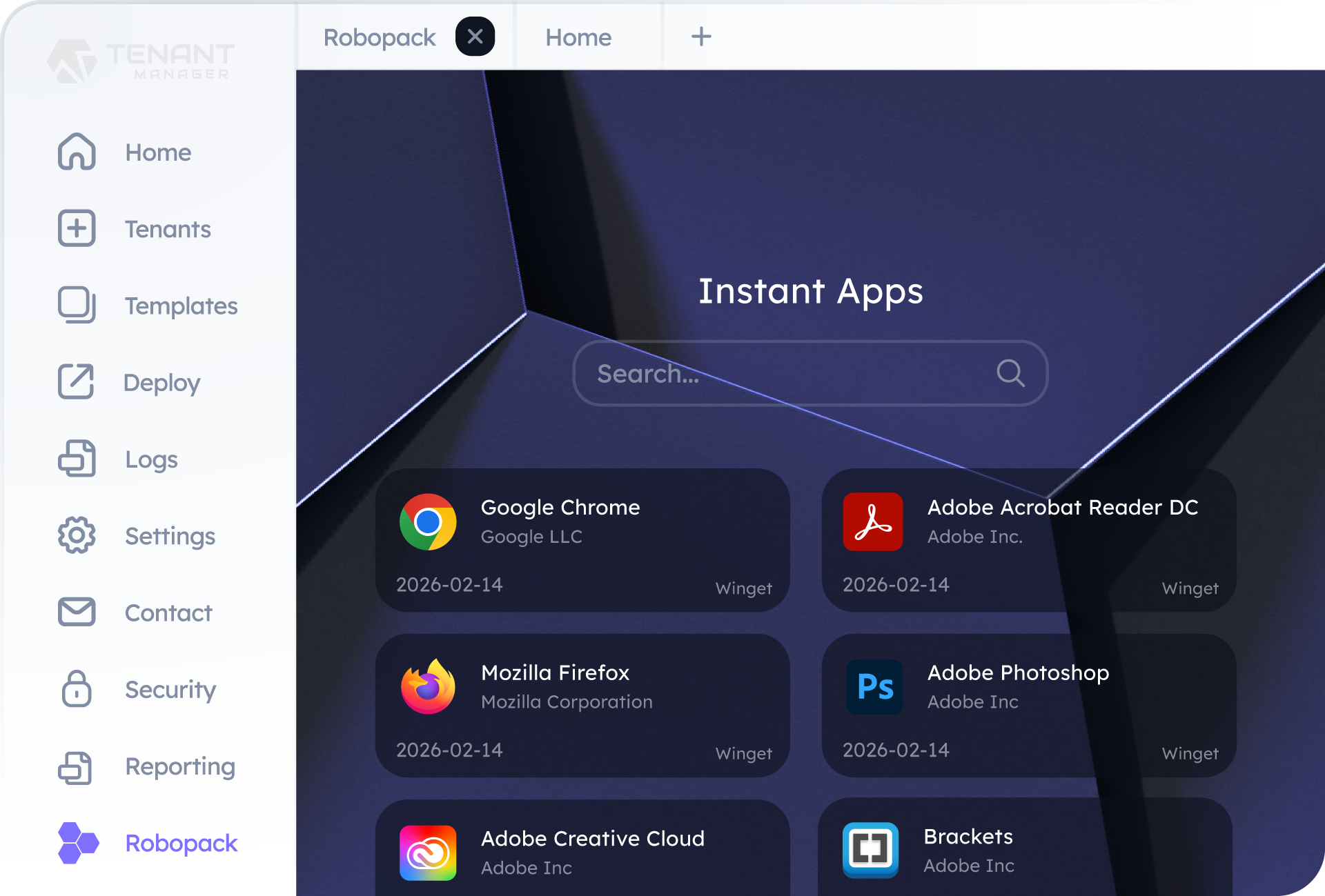1325x896 pixels.
Task: Click the Templates sidebar icon
Action: 77,305
